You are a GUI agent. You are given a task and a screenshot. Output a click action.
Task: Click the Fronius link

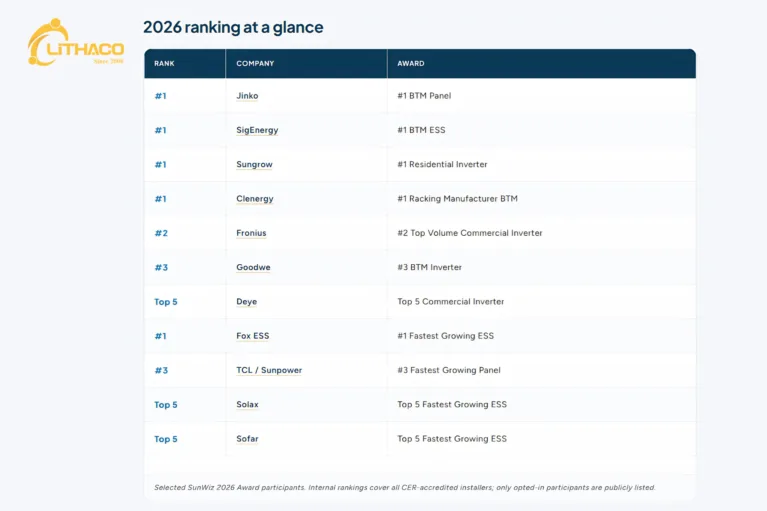point(251,233)
